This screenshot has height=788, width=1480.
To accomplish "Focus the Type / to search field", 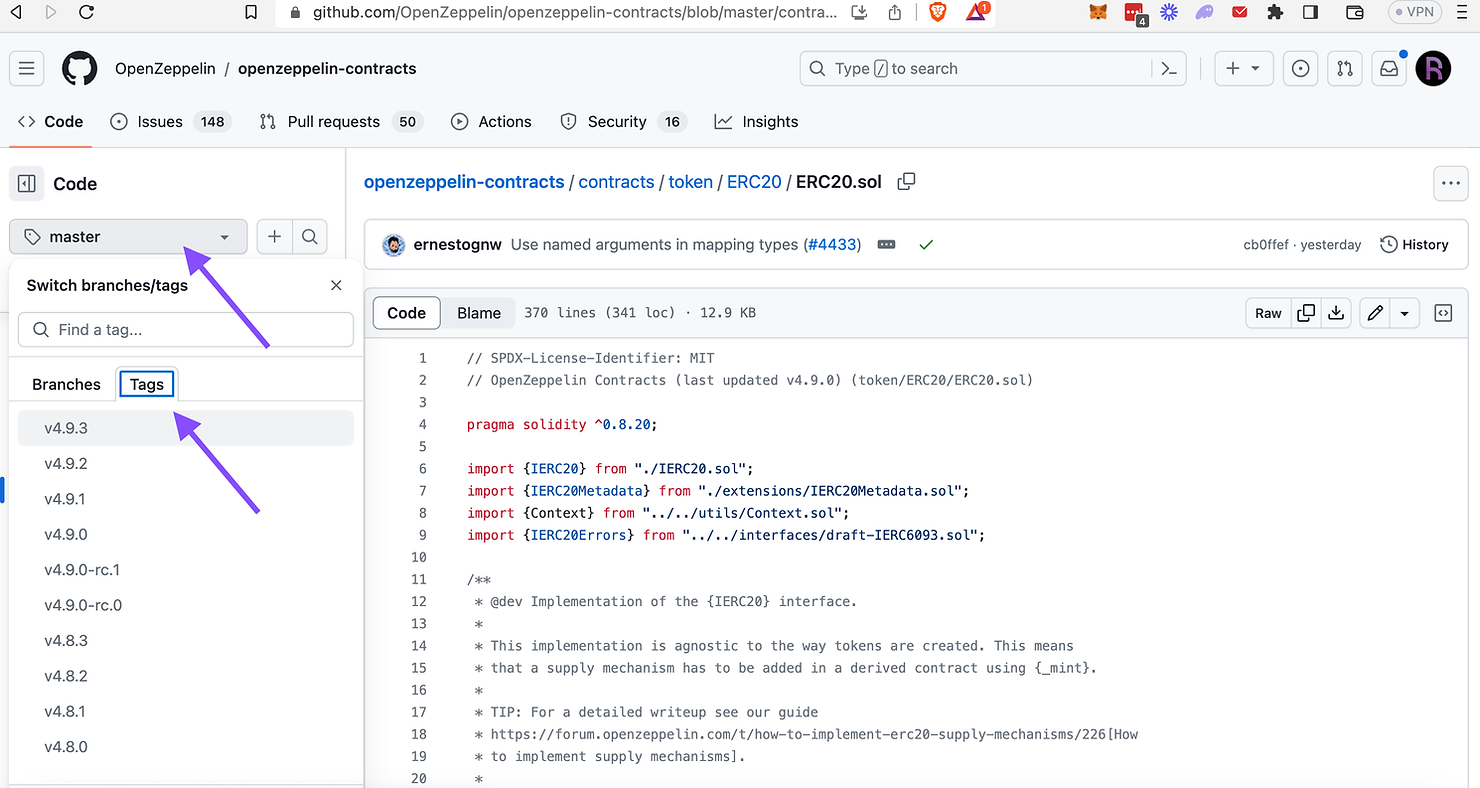I will click(x=993, y=68).
